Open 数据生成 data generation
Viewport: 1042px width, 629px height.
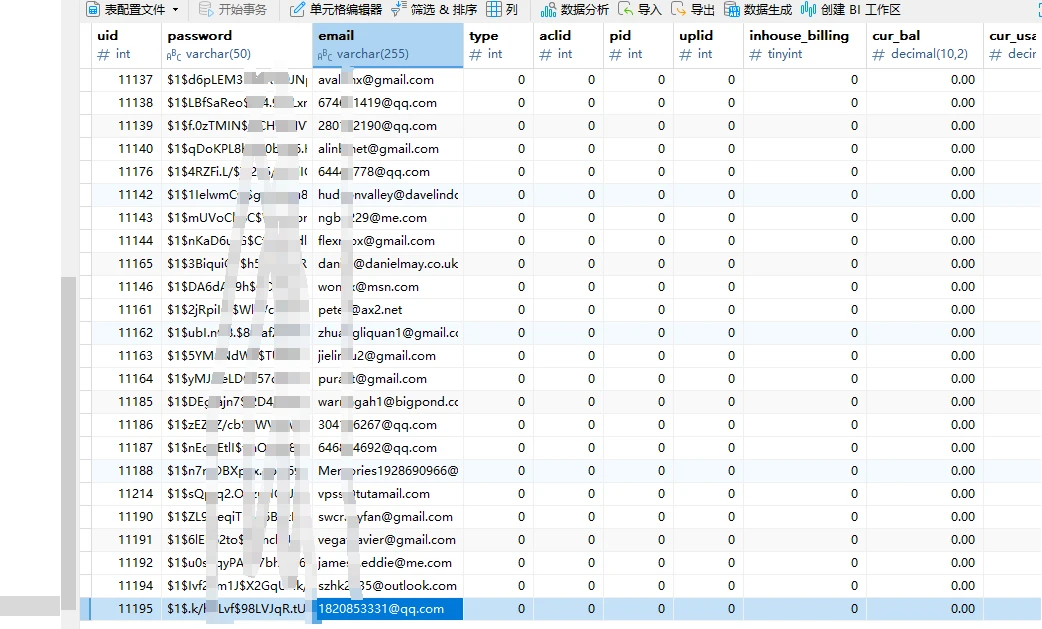[733, 10]
